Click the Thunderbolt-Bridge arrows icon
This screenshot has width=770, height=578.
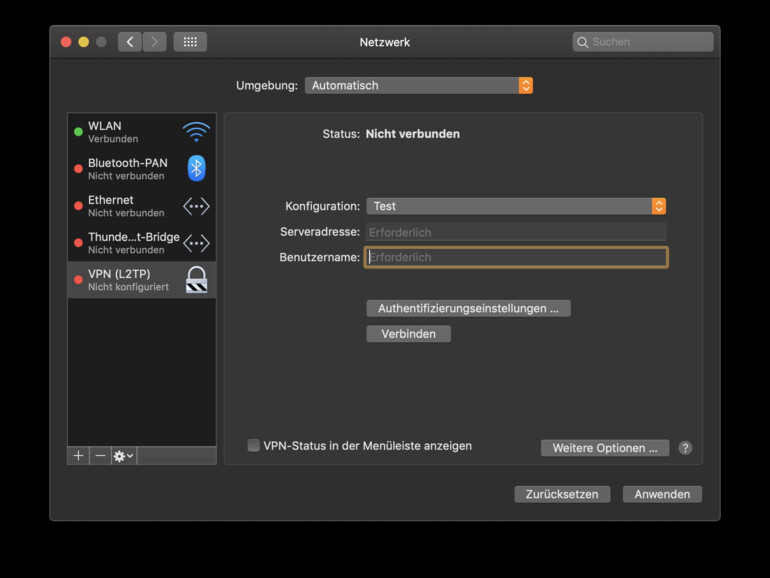click(196, 243)
